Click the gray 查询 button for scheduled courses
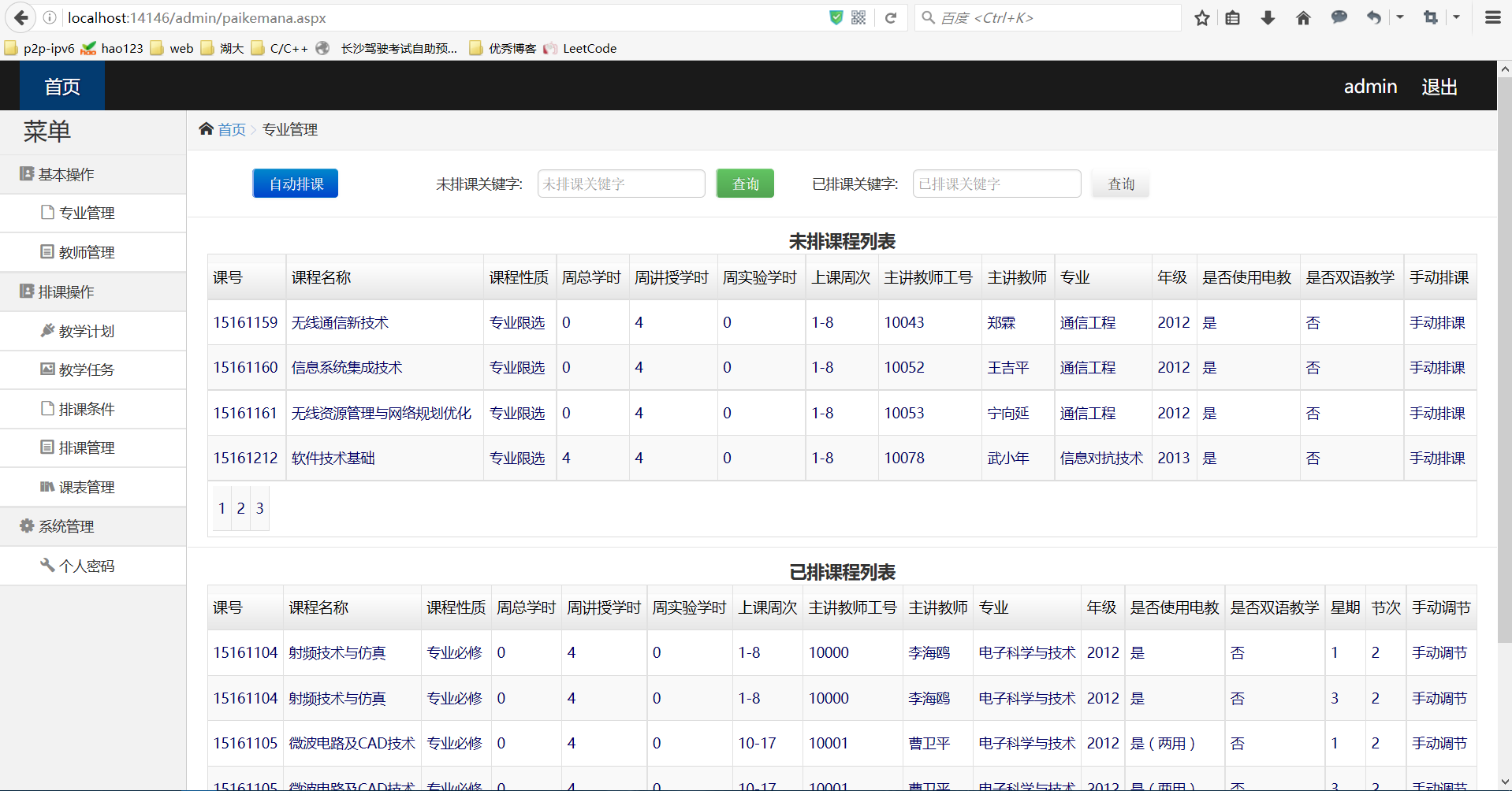The height and width of the screenshot is (791, 1512). [1121, 184]
